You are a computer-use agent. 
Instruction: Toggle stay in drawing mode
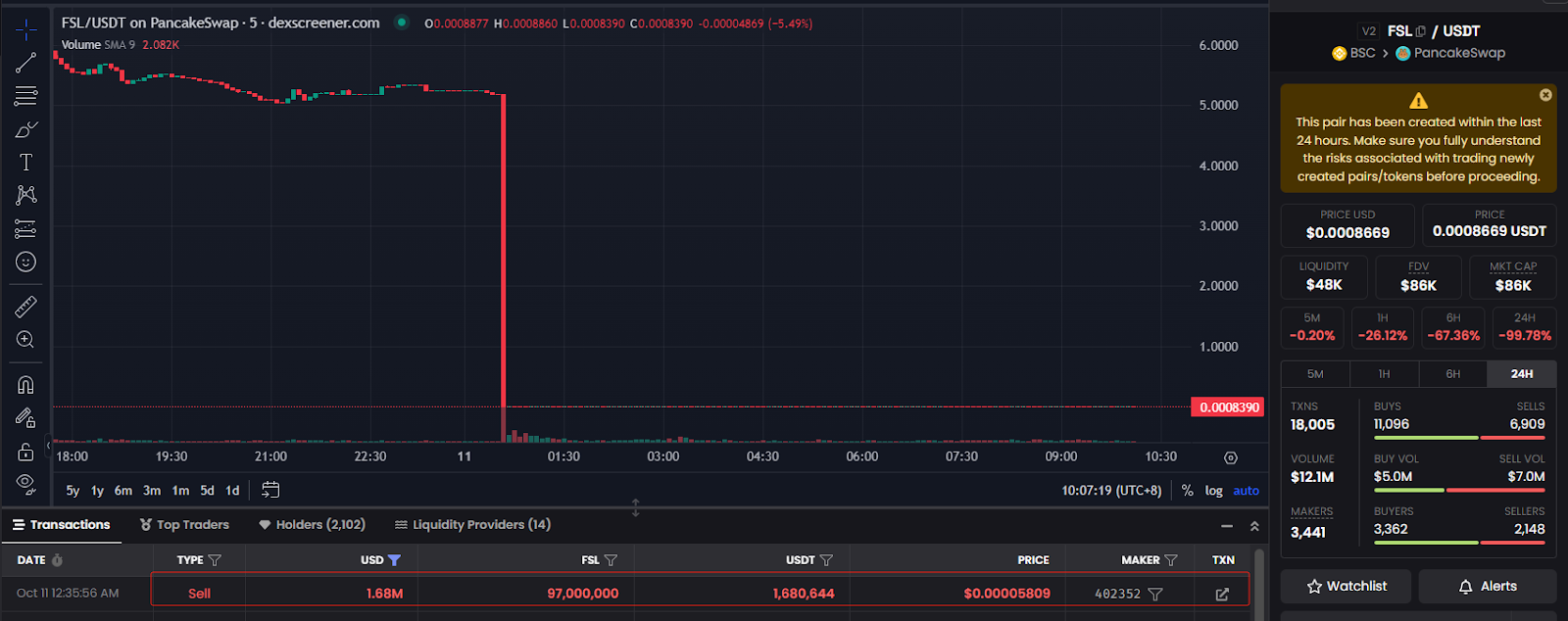pos(25,418)
